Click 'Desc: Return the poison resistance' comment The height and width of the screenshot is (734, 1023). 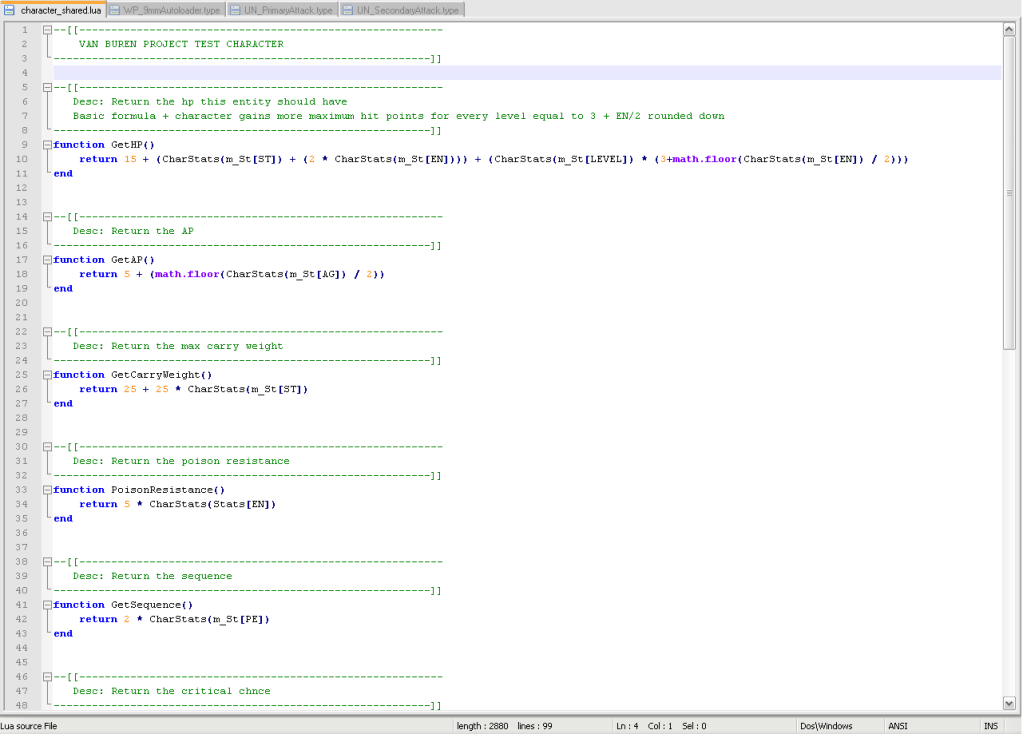coord(181,461)
